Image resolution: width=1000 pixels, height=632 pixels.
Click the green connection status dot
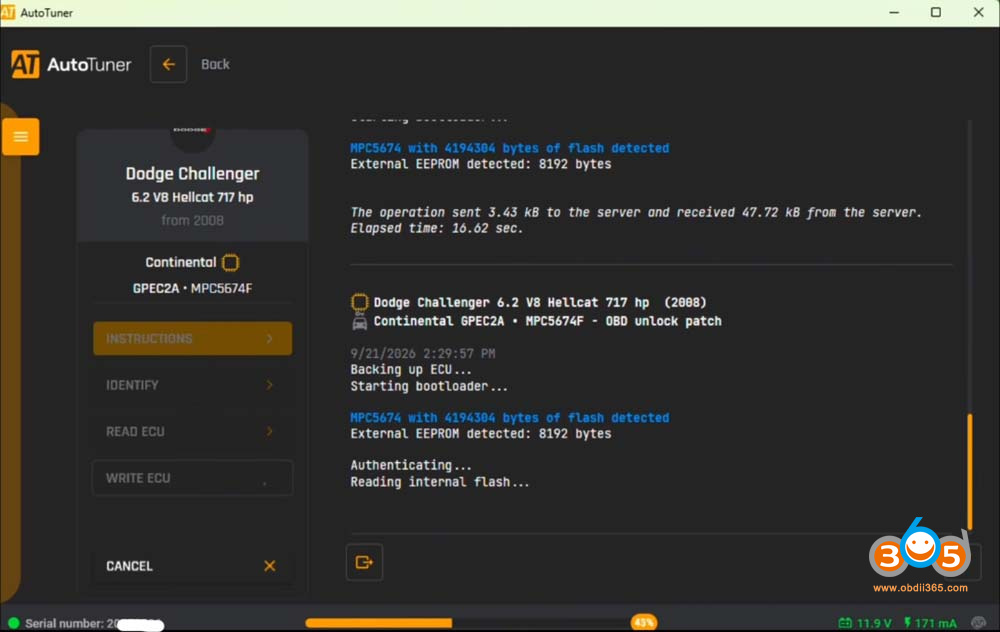coord(13,623)
